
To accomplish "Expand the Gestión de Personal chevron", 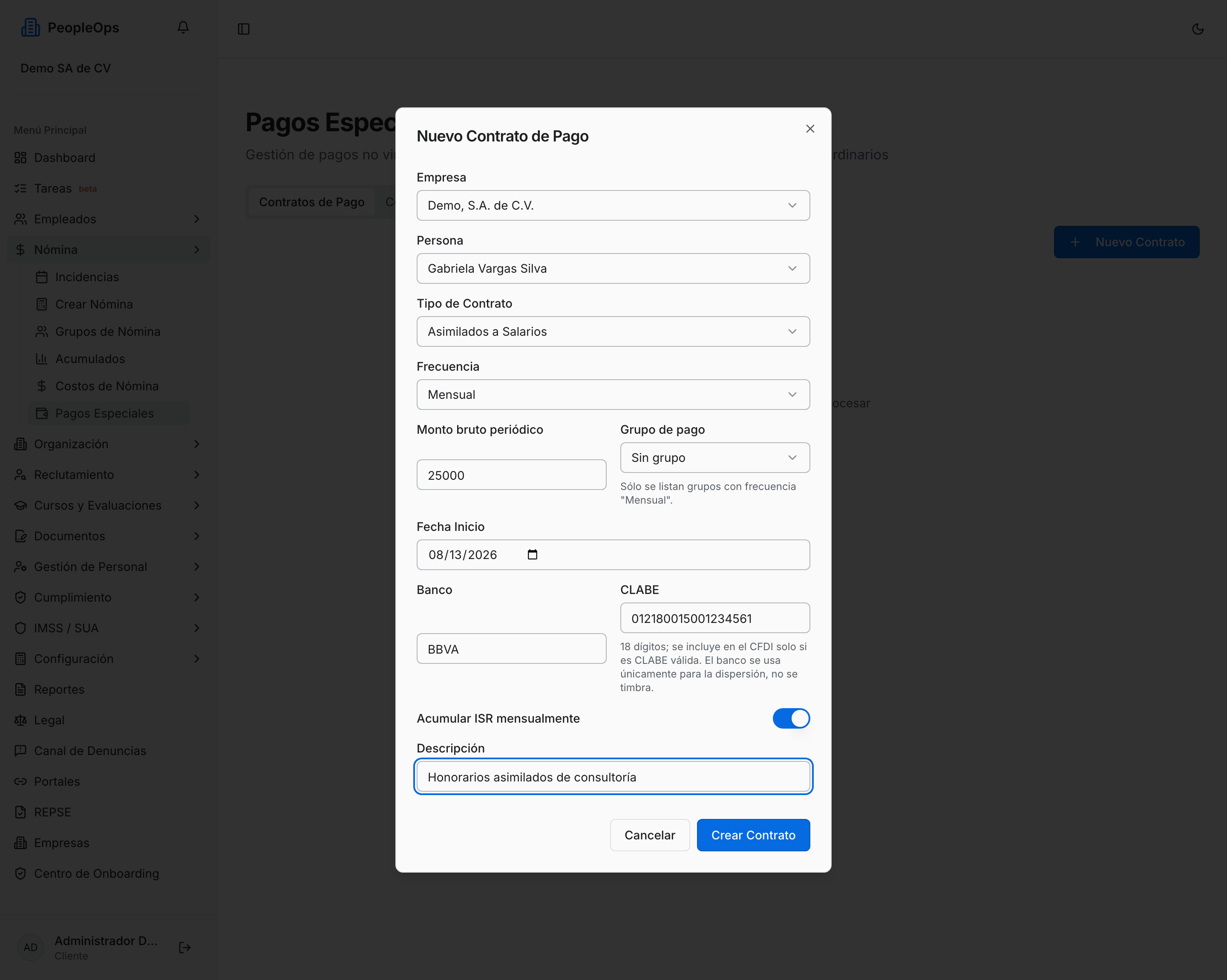I will (x=197, y=568).
